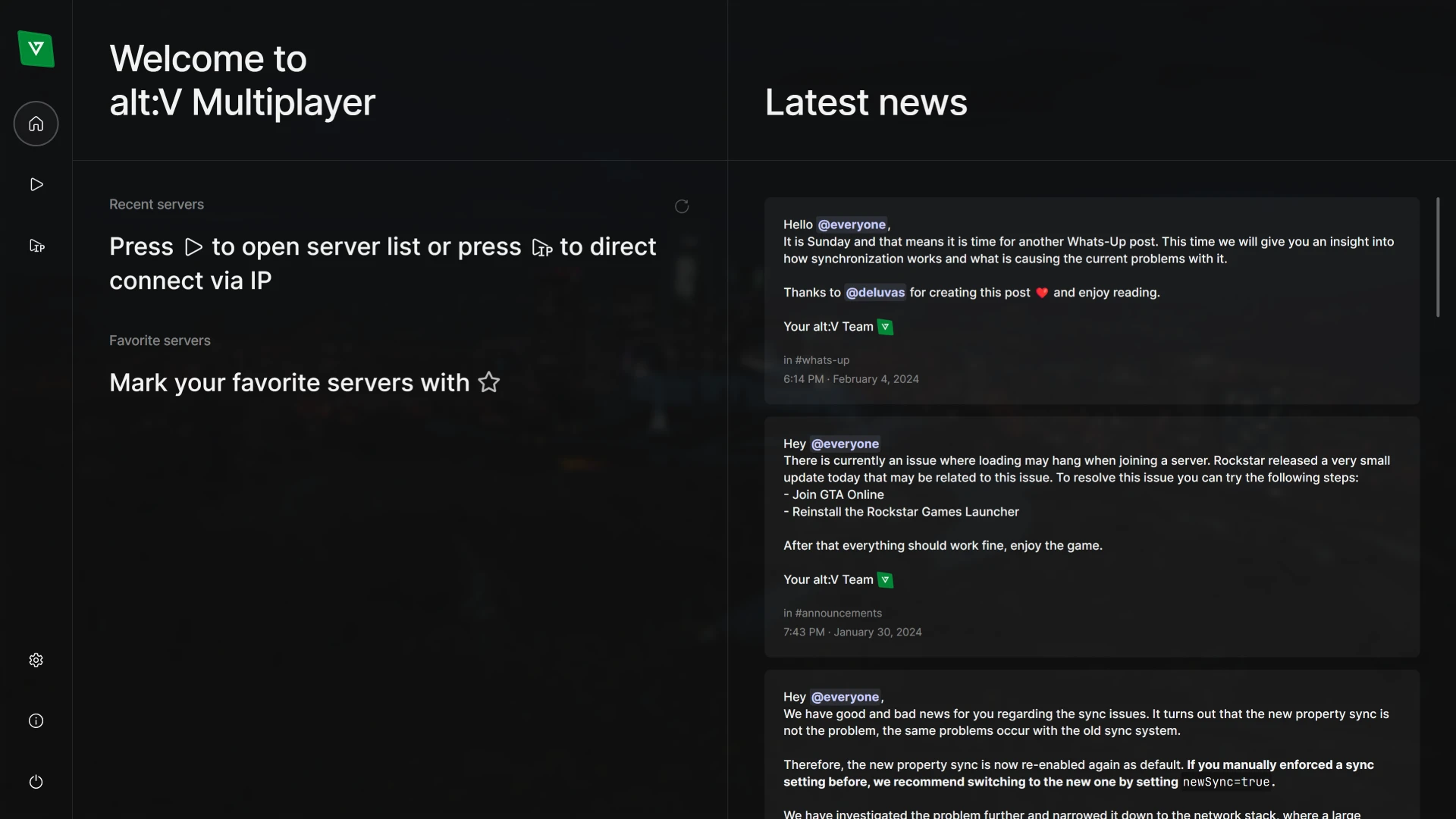This screenshot has width=1456, height=819.
Task: Open the Home page icon
Action: (36, 124)
